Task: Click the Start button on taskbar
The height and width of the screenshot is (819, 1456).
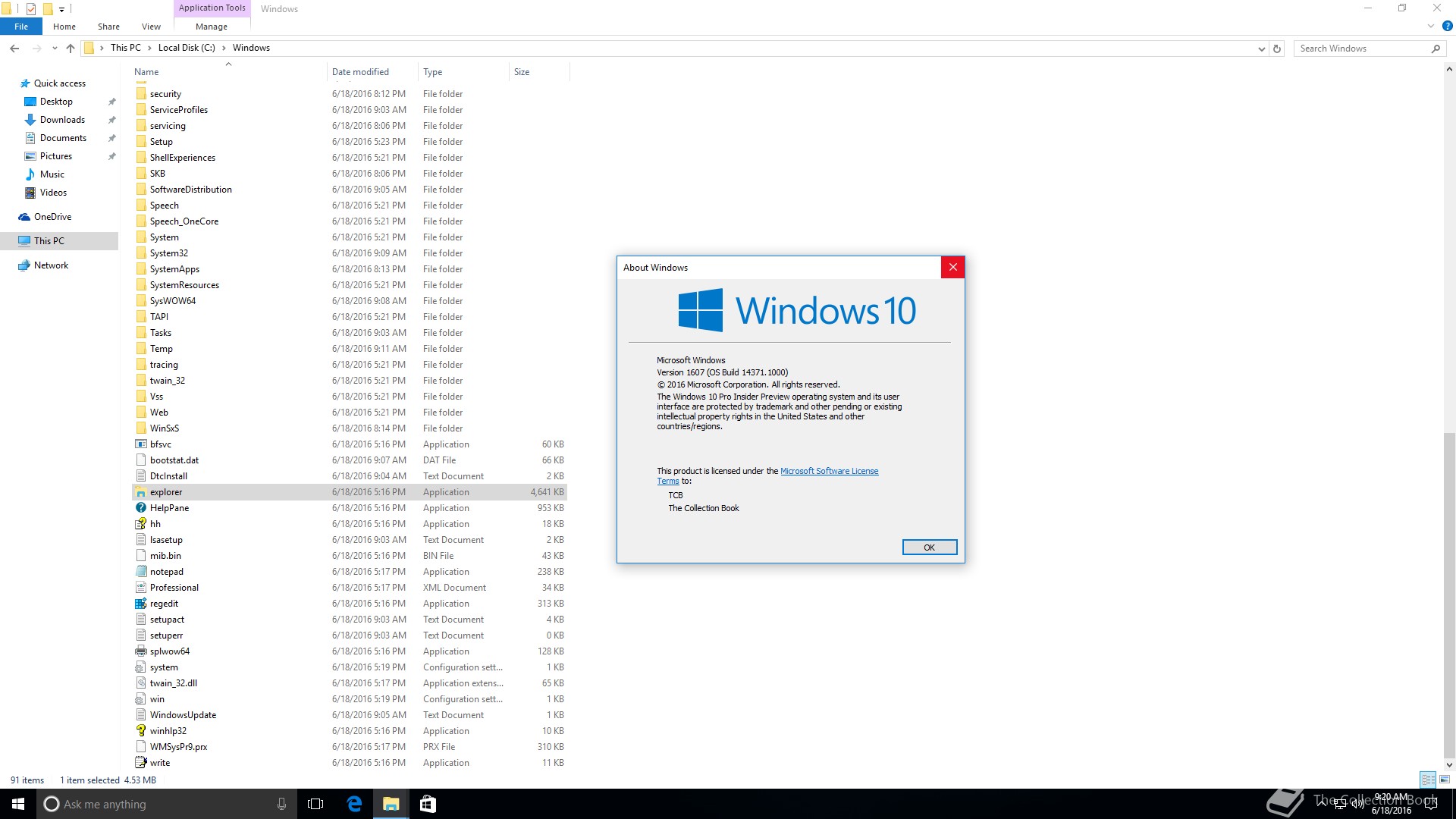Action: click(x=18, y=804)
